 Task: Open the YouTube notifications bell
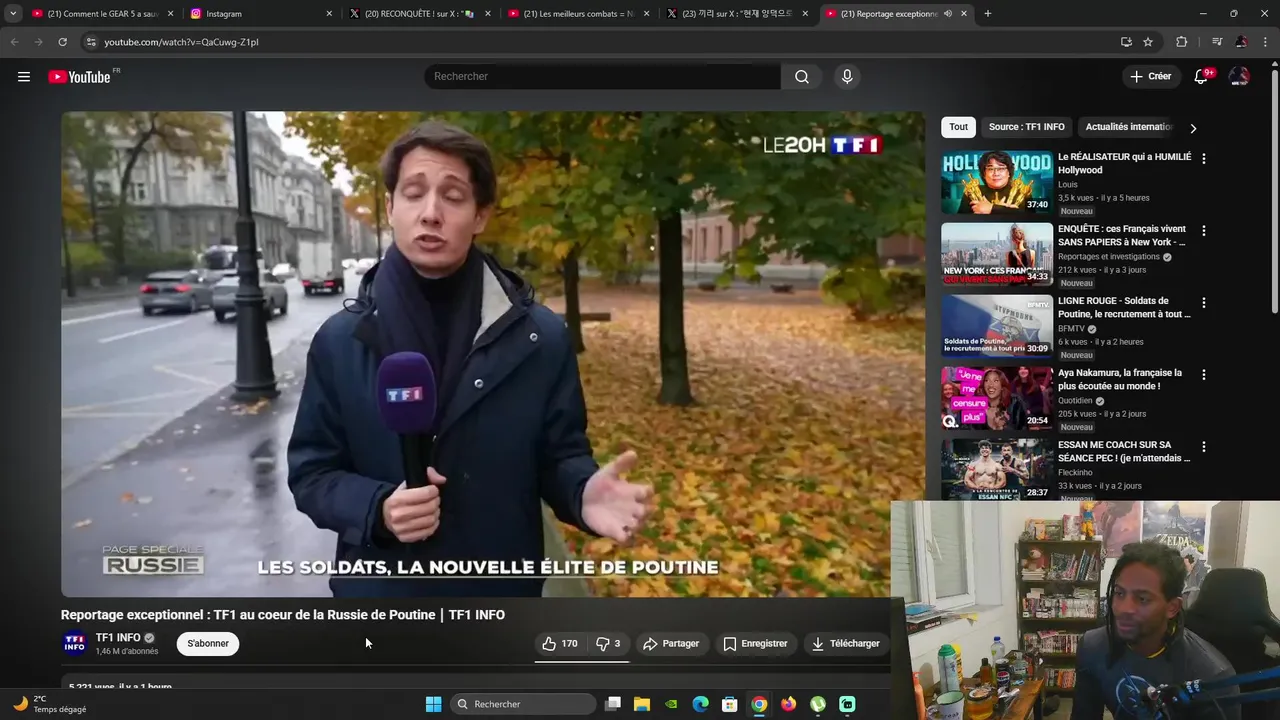(x=1201, y=76)
